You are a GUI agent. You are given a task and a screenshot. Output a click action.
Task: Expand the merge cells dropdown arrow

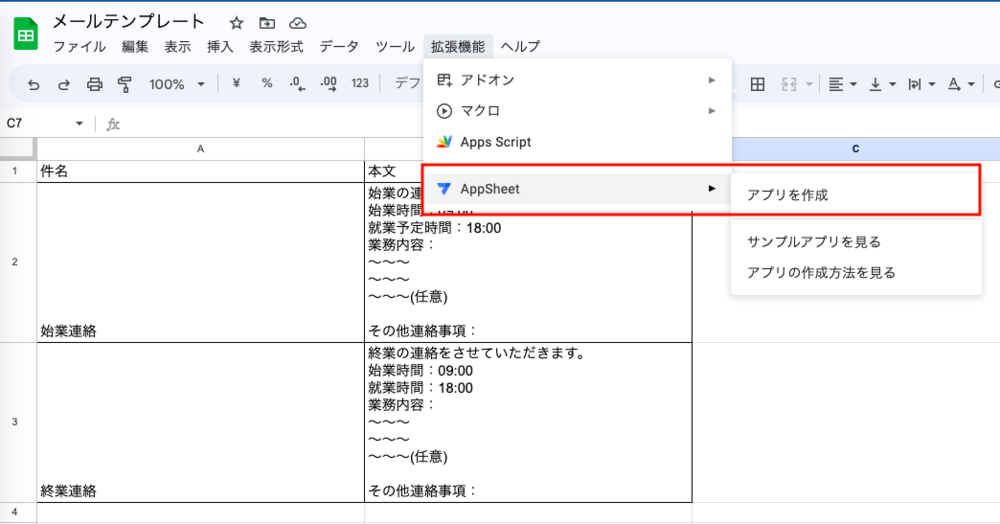(809, 84)
